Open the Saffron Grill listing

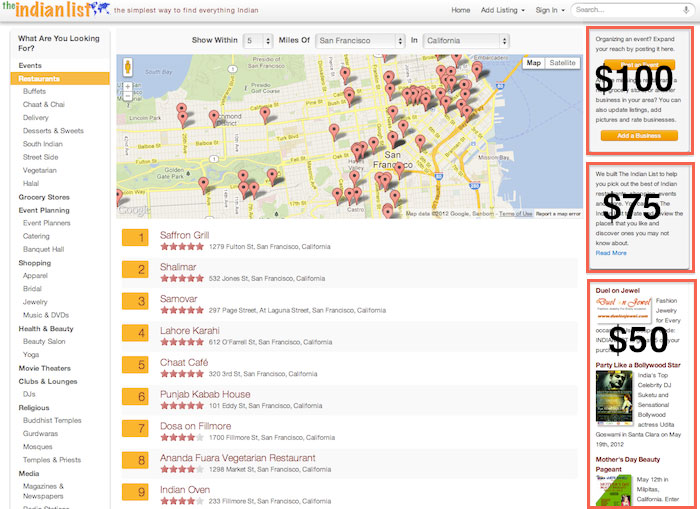(x=184, y=235)
